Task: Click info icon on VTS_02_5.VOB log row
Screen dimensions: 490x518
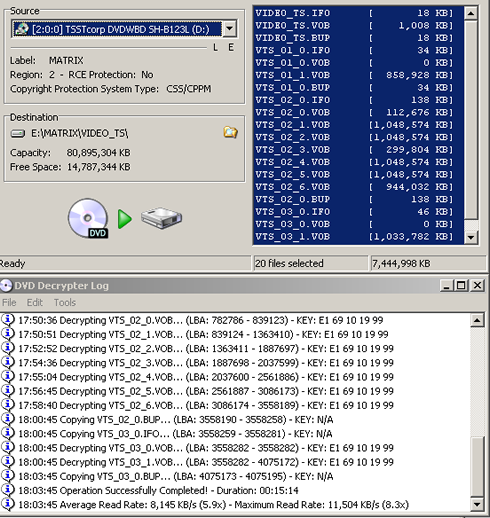Action: click(x=8, y=391)
